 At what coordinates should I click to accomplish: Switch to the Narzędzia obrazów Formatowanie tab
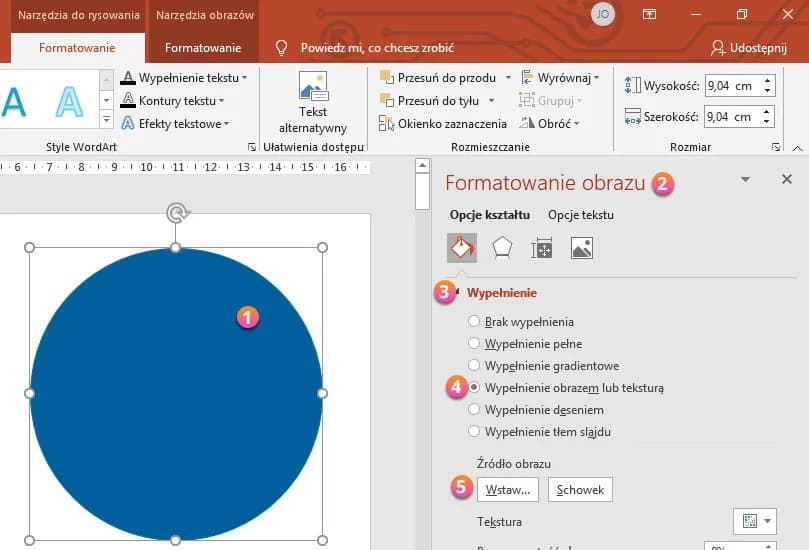tap(203, 48)
